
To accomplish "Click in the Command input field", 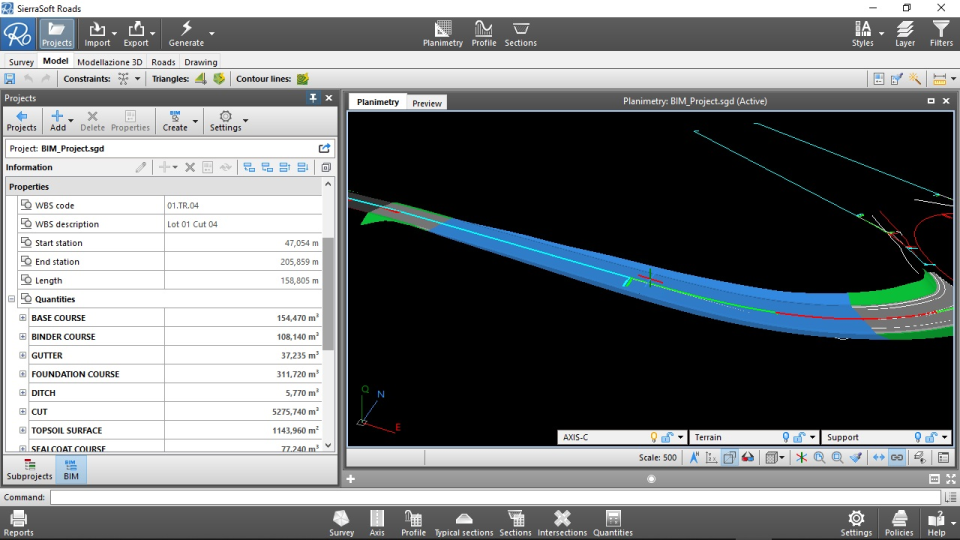I will click(x=494, y=497).
